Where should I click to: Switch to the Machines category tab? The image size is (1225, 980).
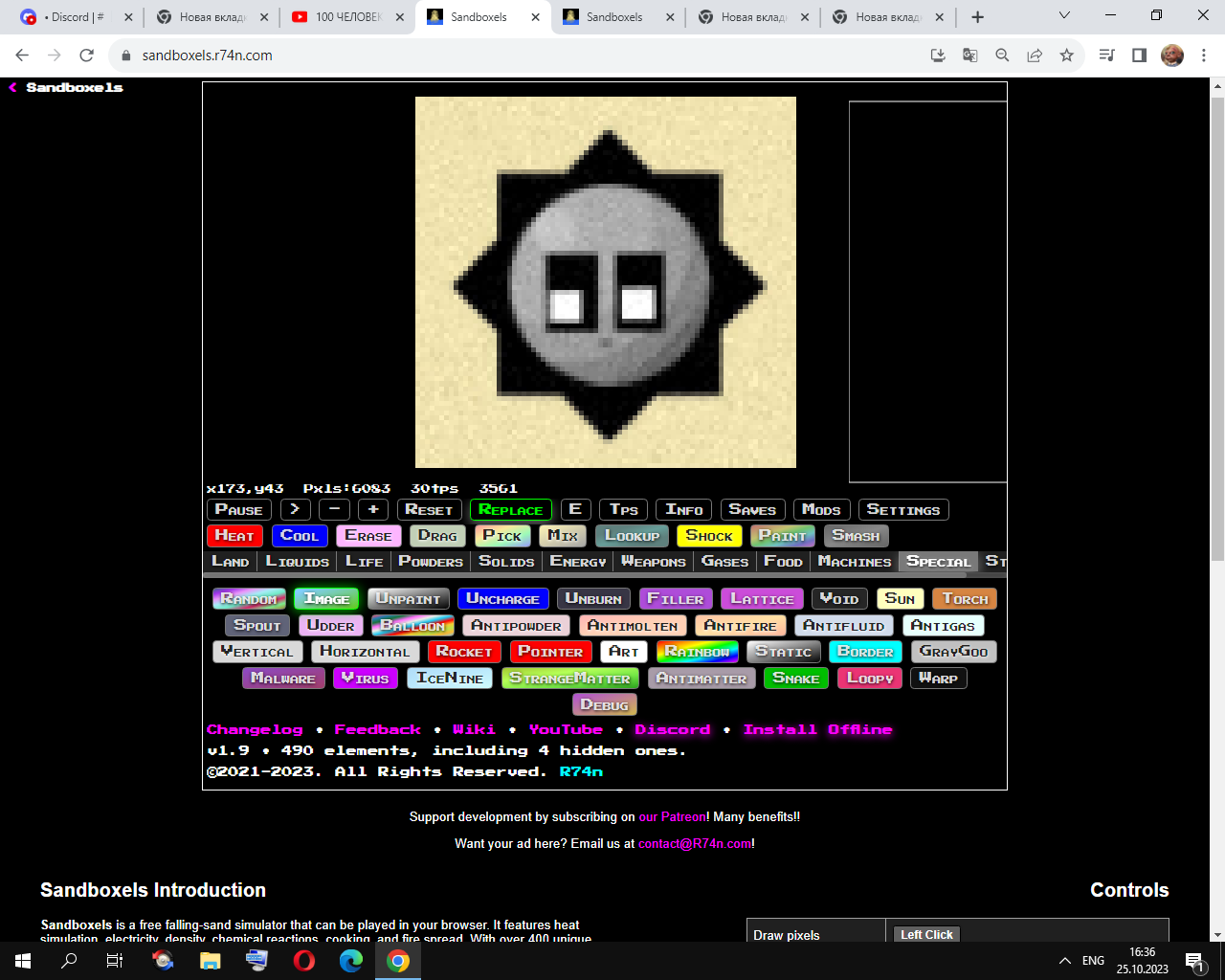[x=854, y=562]
